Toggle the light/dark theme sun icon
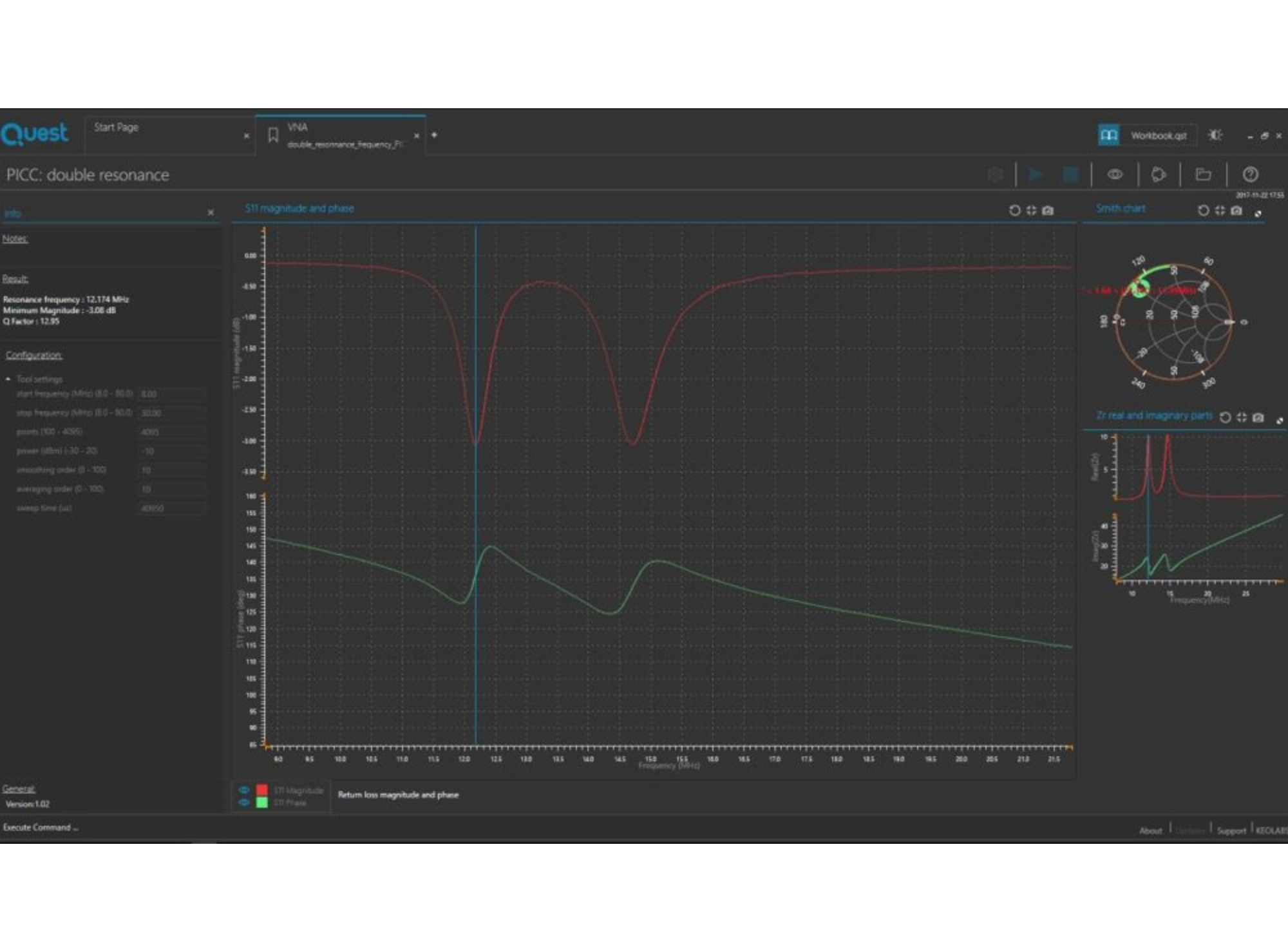1288x952 pixels. 1215,135
